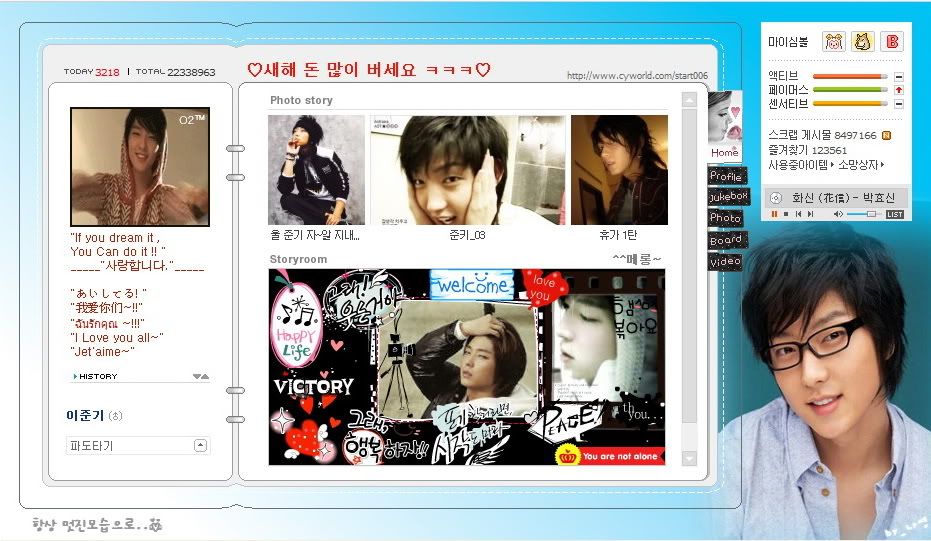The image size is (931, 541).
Task: Click the red B symbol icon
Action: 891,42
